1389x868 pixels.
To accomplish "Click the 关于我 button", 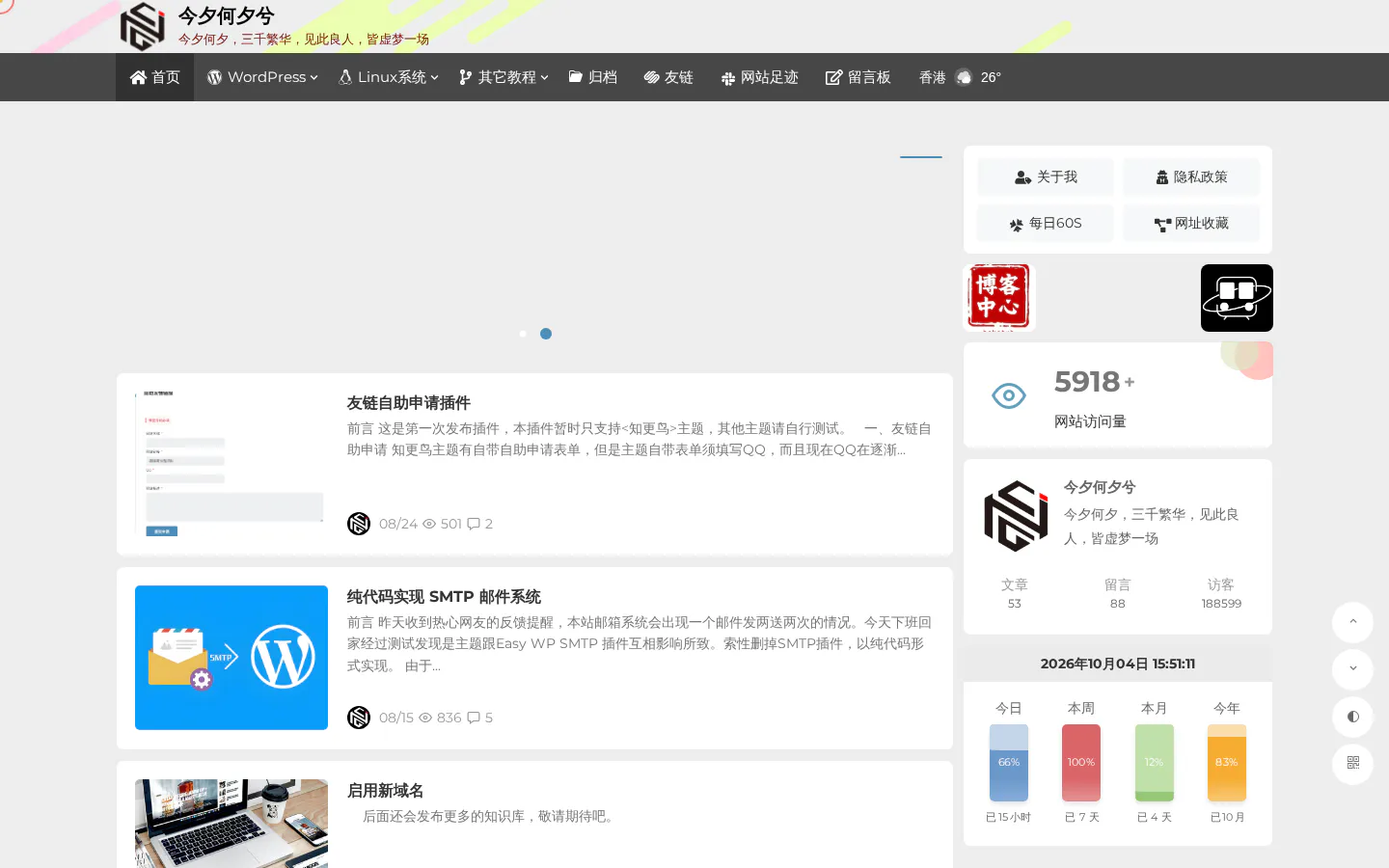I will 1046,177.
